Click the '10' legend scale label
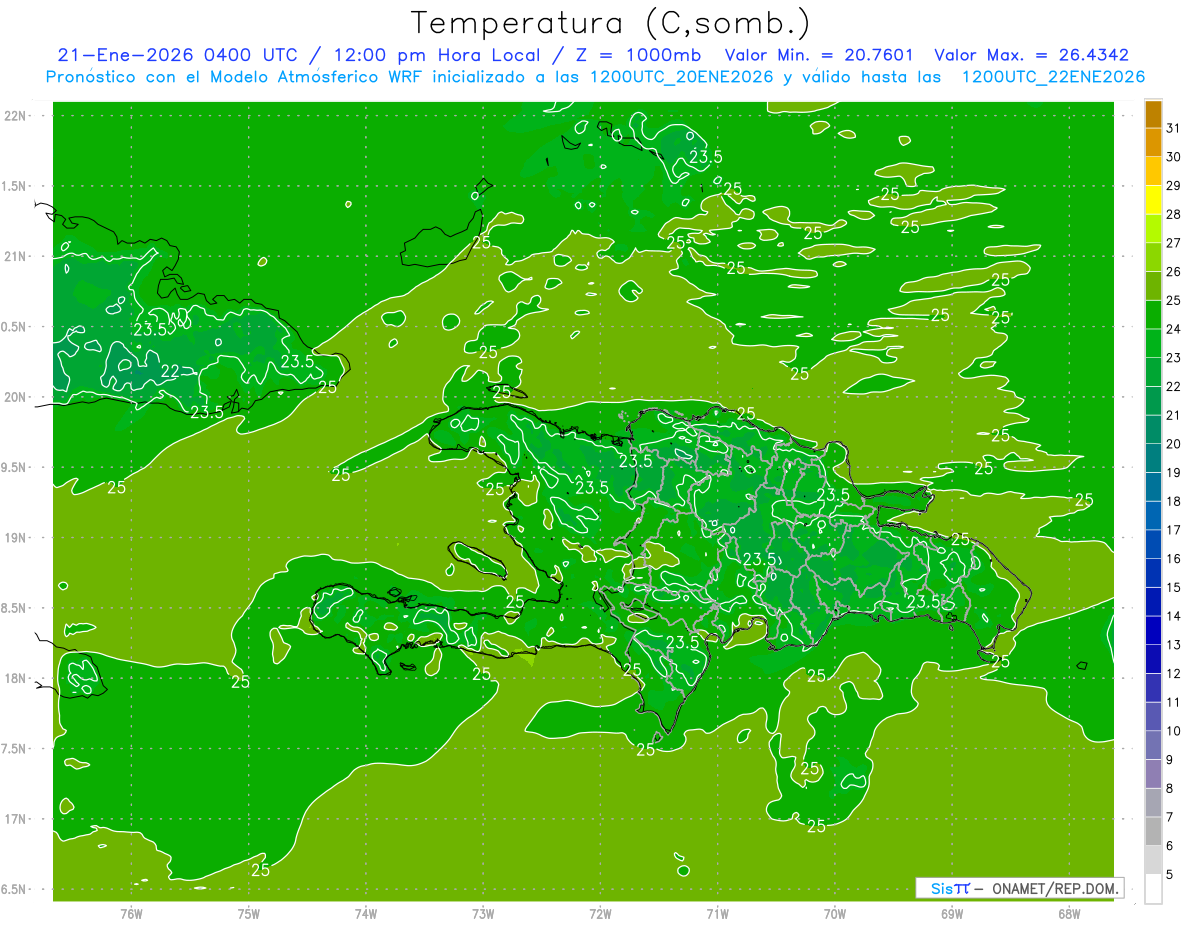 point(1174,731)
